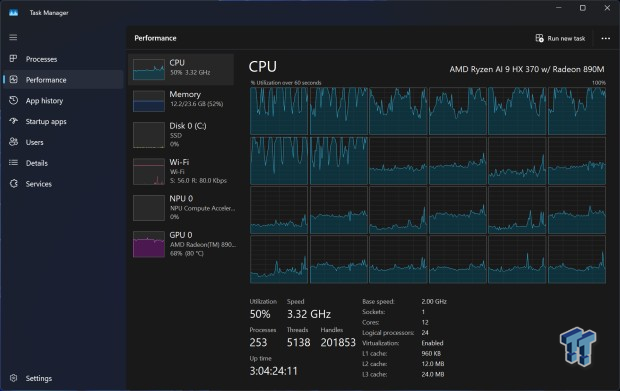This screenshot has width=620, height=391.
Task: Click the L1 cache 960 KB value
Action: coord(431,353)
